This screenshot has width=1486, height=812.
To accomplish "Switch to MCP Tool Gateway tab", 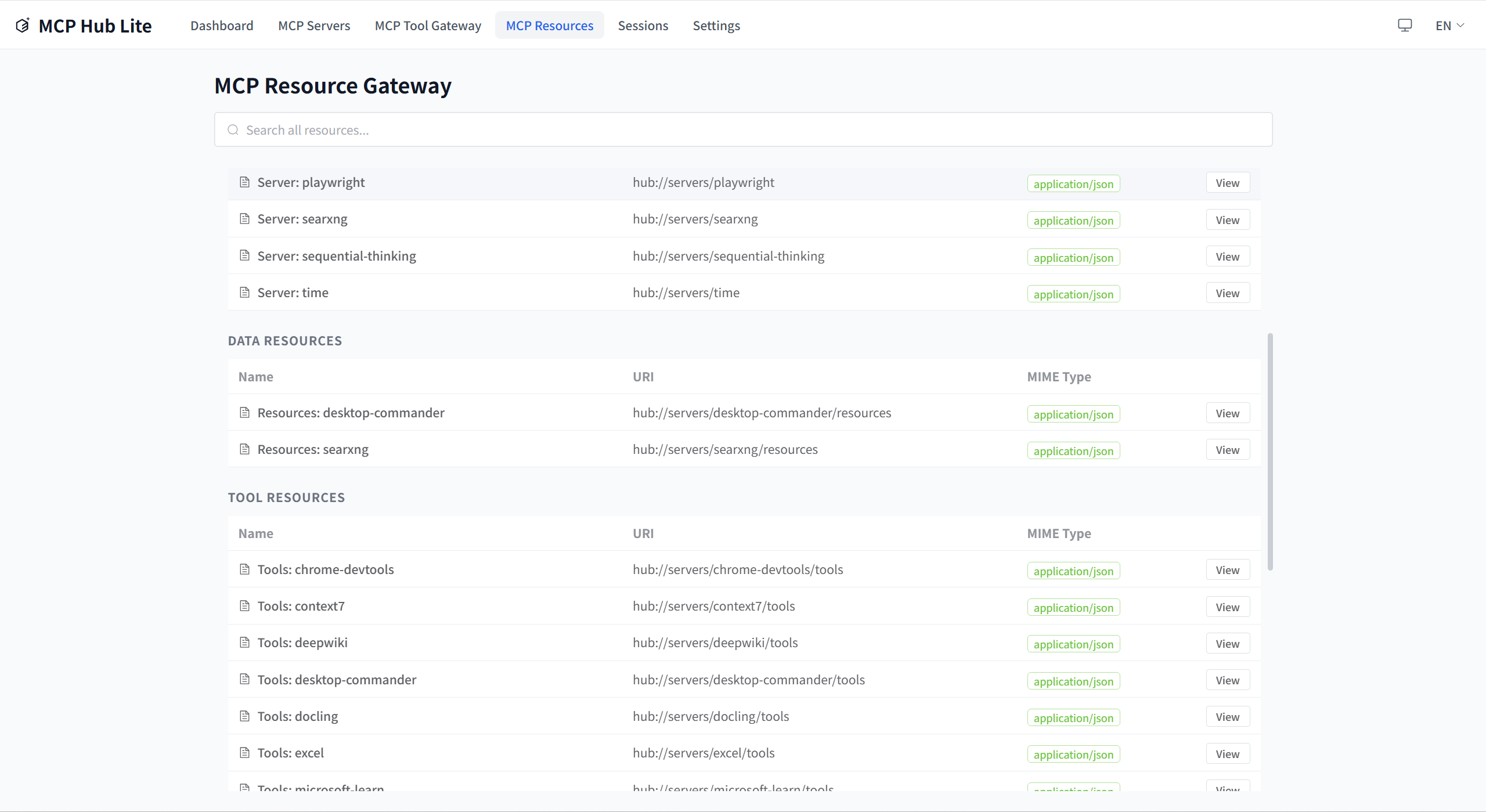I will click(x=428, y=26).
